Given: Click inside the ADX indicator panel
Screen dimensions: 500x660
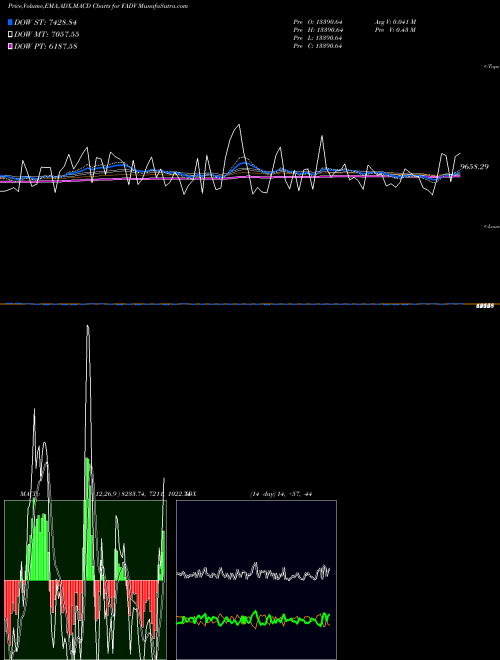Looking at the screenshot, I should 256,580.
